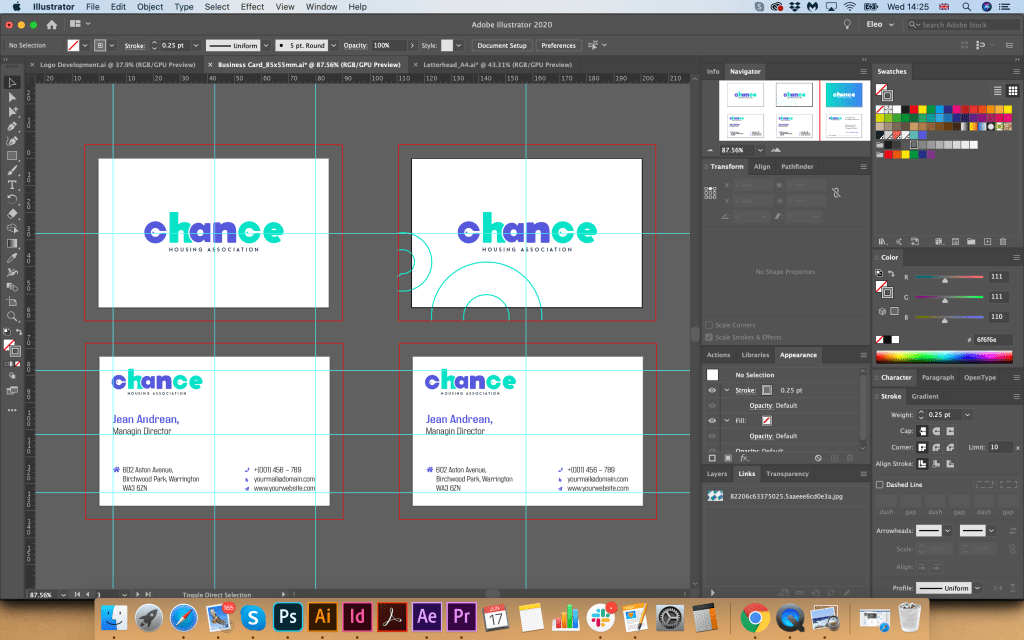Click the Preferences button
The image size is (1024, 640).
click(558, 45)
